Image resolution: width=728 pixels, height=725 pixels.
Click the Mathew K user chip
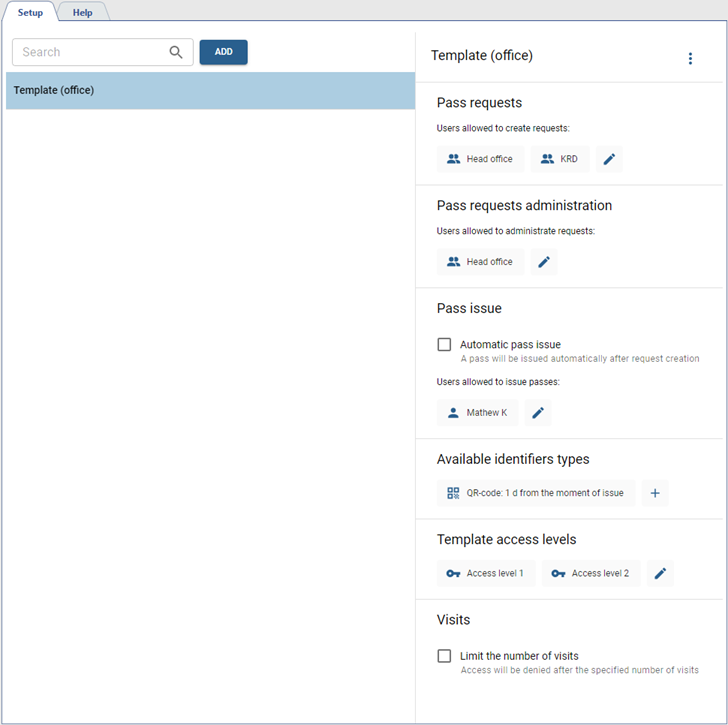click(x=477, y=413)
